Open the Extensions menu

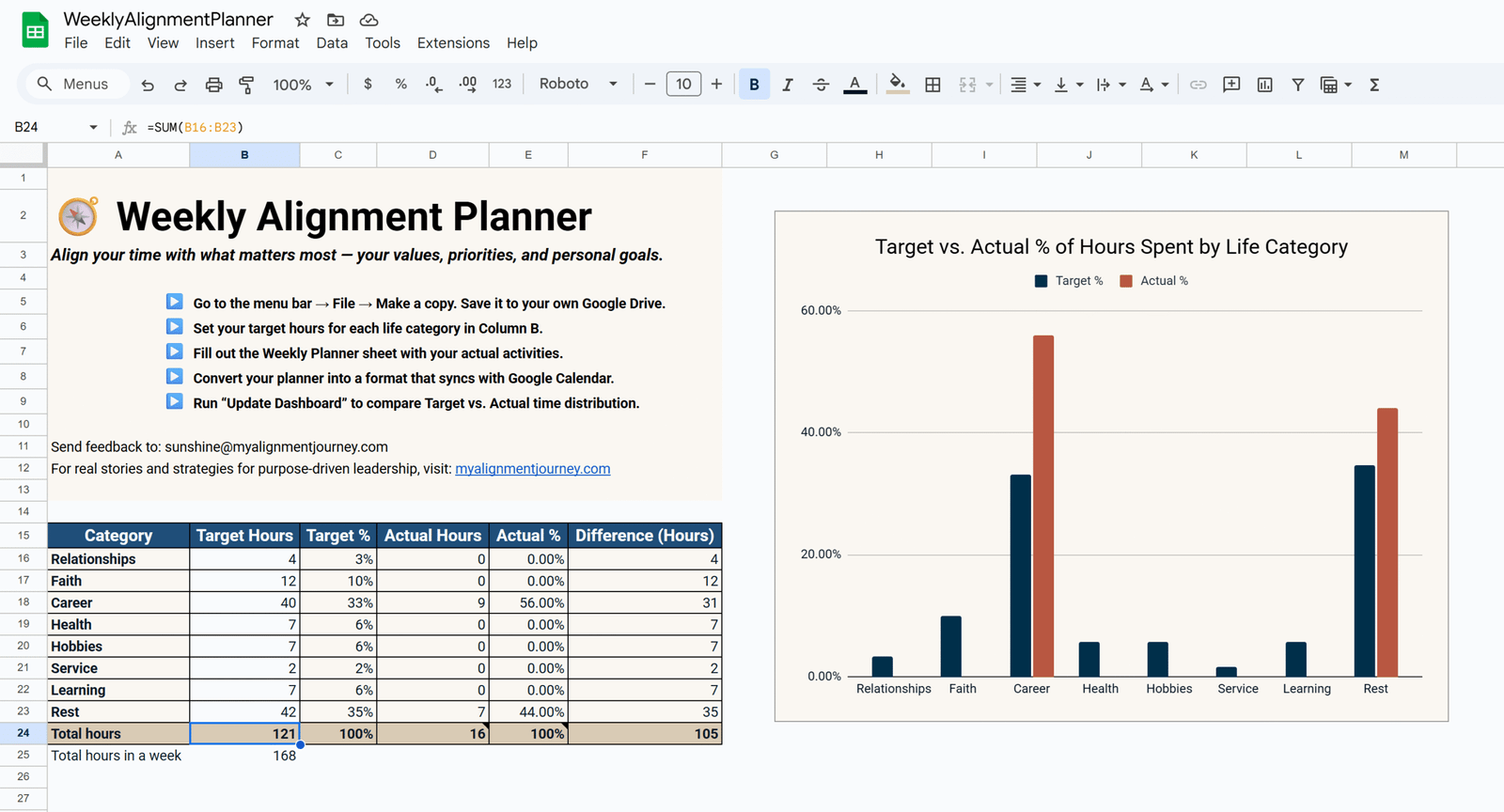coord(453,43)
